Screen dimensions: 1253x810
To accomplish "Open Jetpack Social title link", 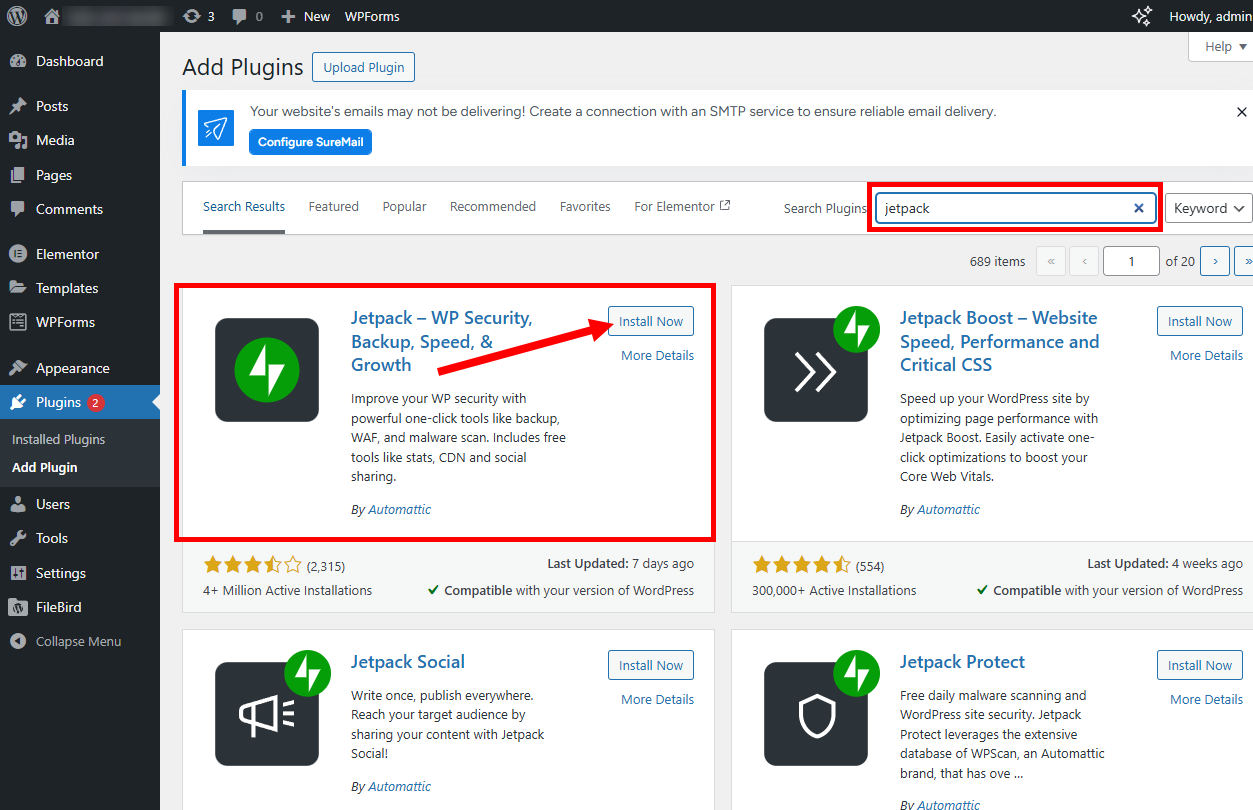I will click(408, 662).
